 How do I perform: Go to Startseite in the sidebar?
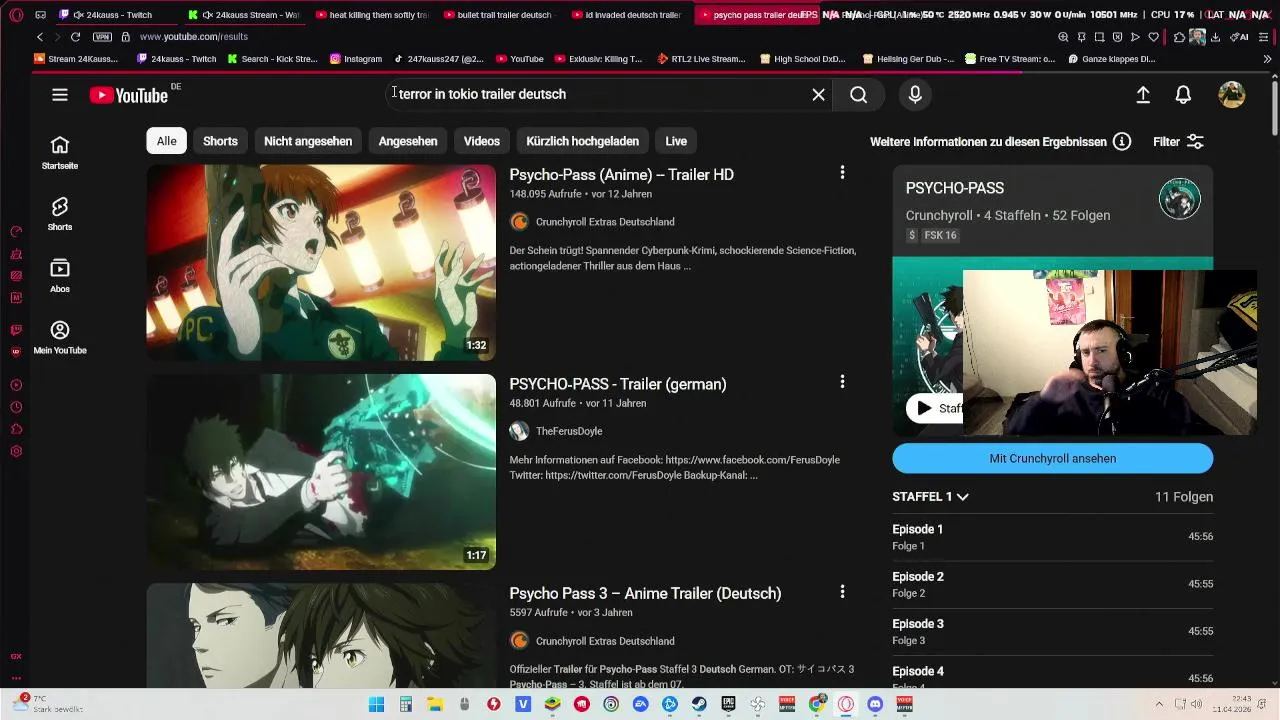[60, 152]
